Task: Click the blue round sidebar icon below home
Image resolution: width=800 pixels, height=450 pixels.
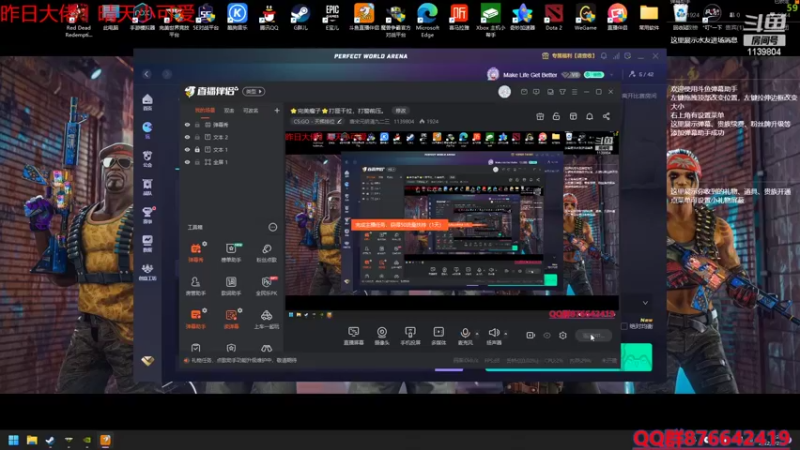Action: tap(147, 129)
